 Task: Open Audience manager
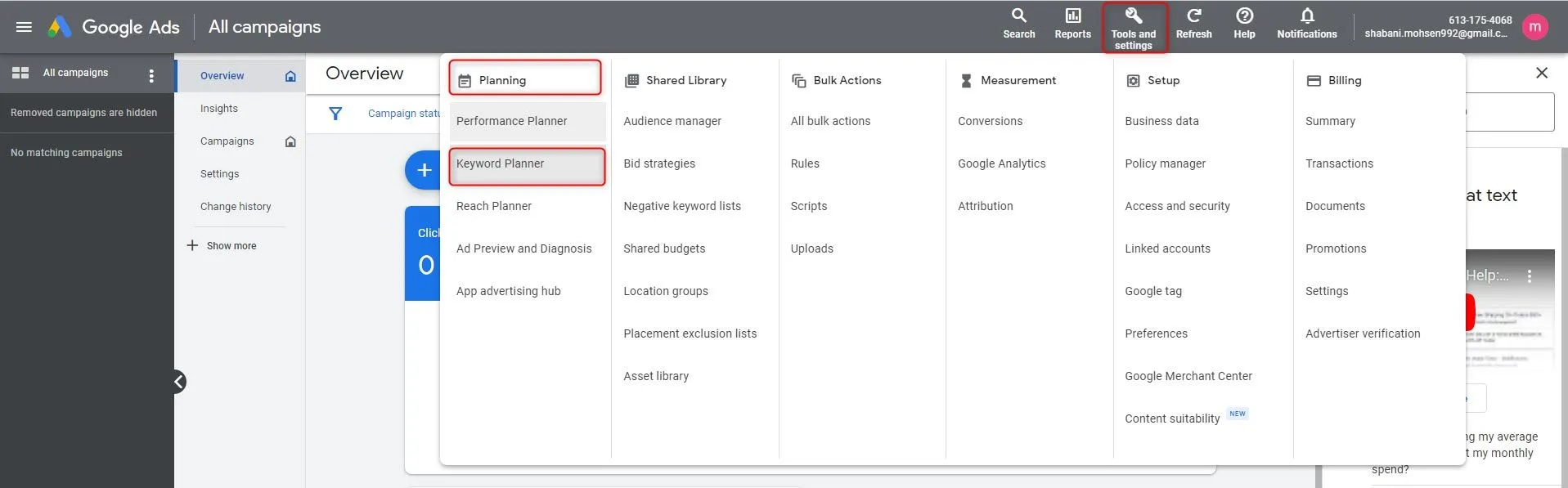[672, 121]
